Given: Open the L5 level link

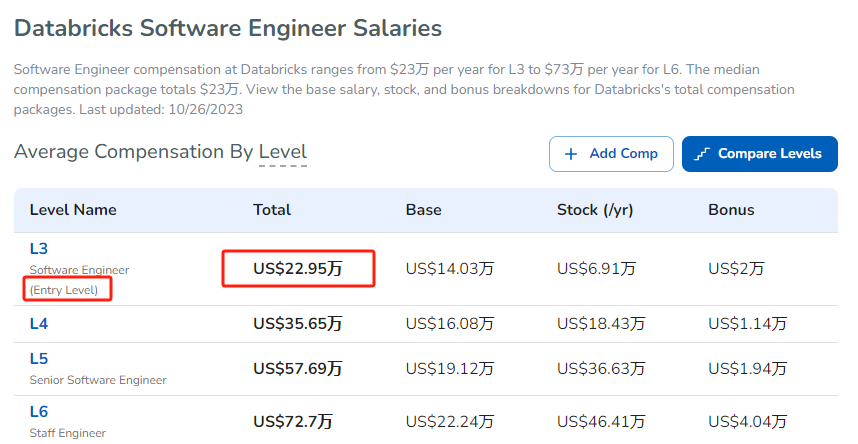Looking at the screenshot, I should point(39,359).
